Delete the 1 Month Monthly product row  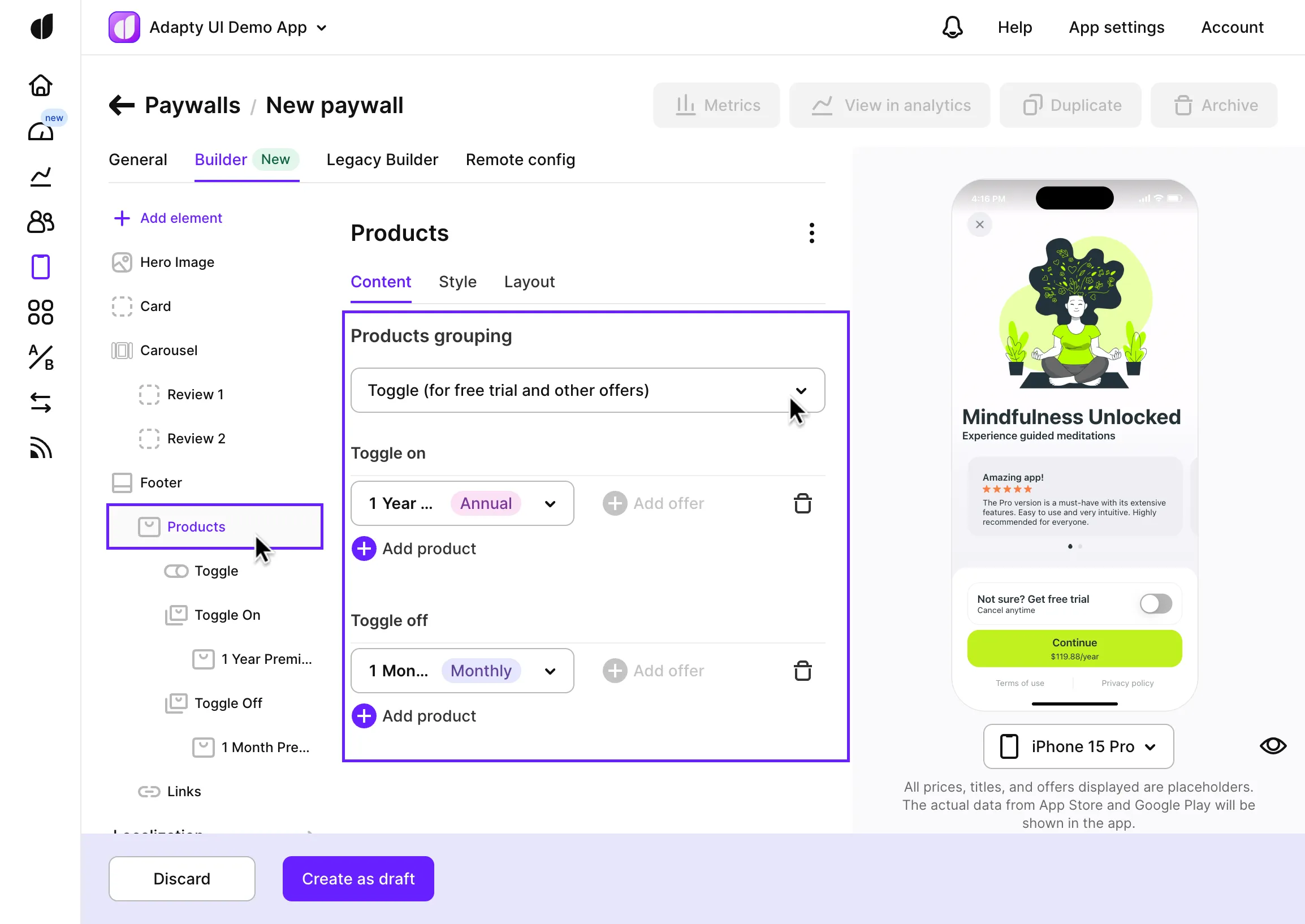[x=802, y=671]
